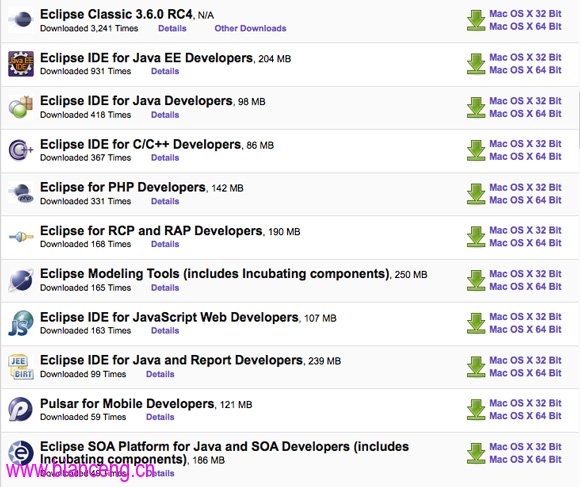580x487 pixels.
Task: Open Details for Java EE Developers
Action: [x=165, y=71]
